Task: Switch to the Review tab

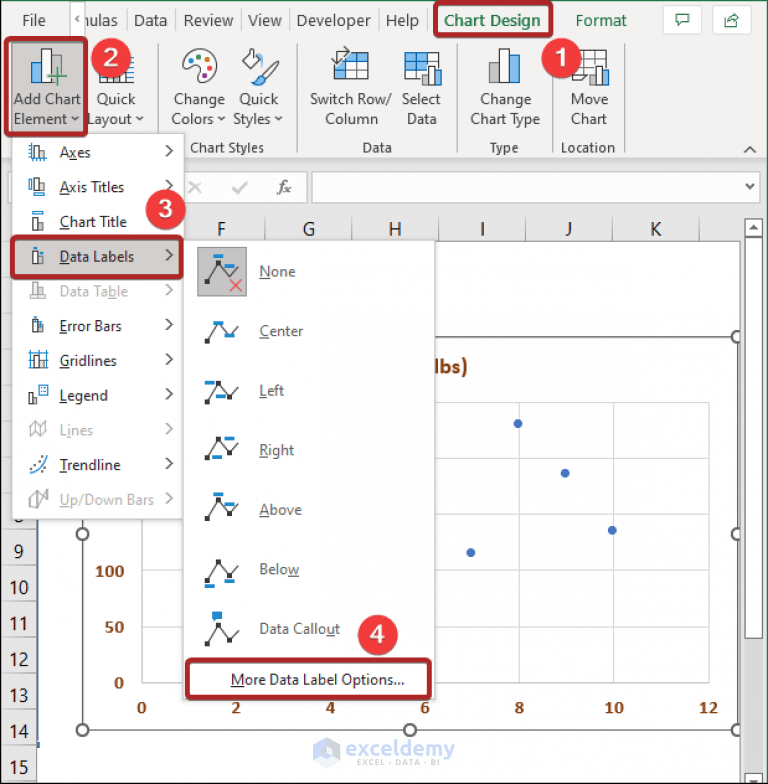Action: point(208,20)
